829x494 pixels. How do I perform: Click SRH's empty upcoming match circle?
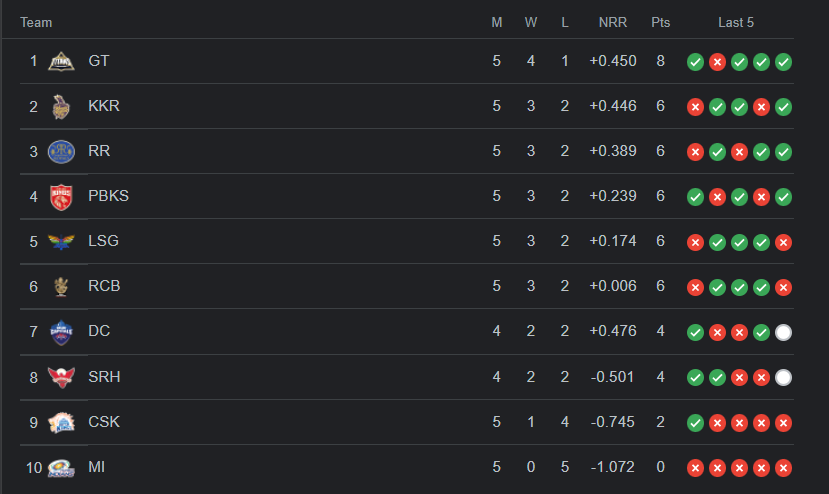point(783,378)
